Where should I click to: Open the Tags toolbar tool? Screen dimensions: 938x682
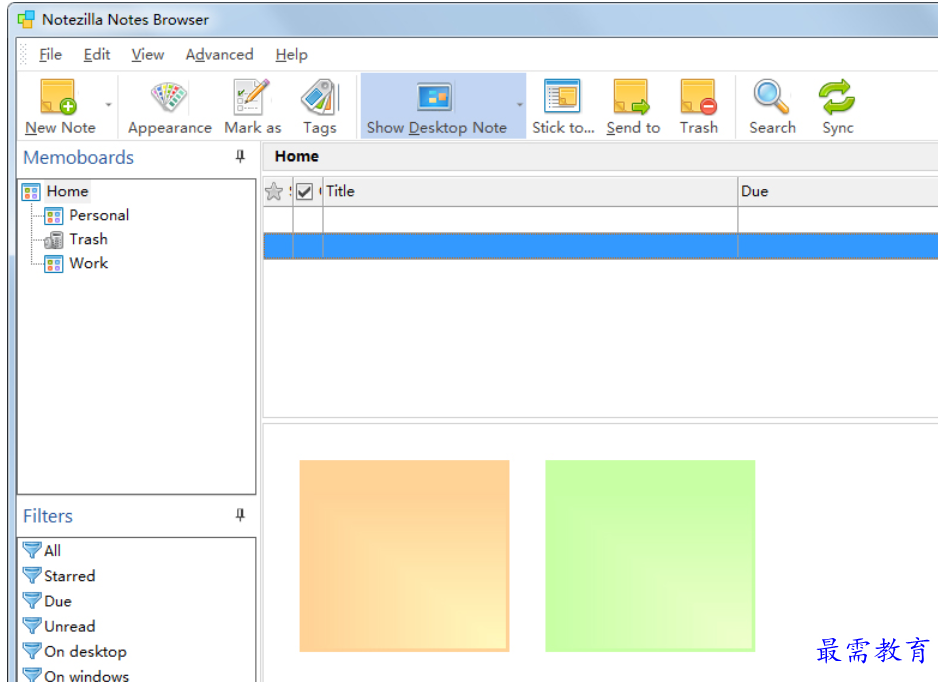[320, 97]
